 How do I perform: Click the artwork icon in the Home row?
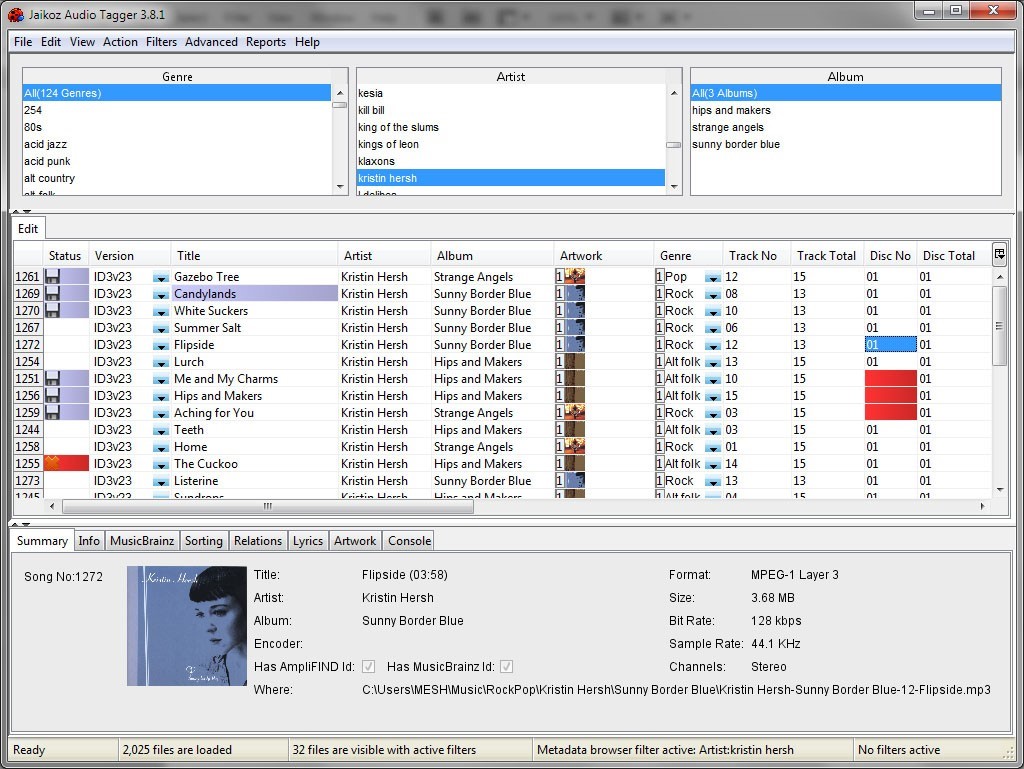pyautogui.click(x=573, y=447)
